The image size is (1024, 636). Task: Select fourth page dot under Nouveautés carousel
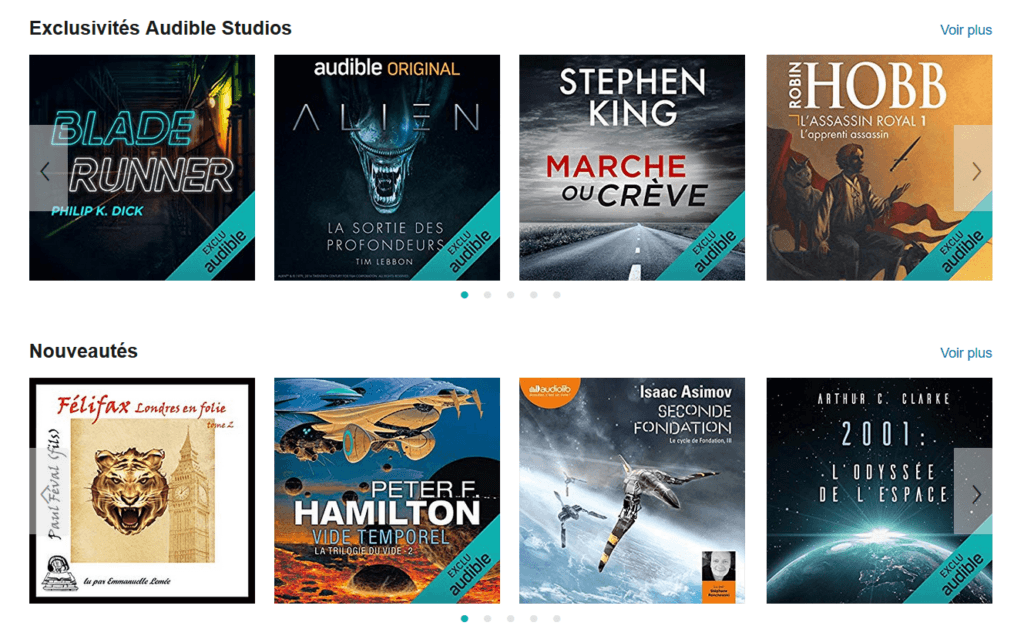[x=534, y=618]
